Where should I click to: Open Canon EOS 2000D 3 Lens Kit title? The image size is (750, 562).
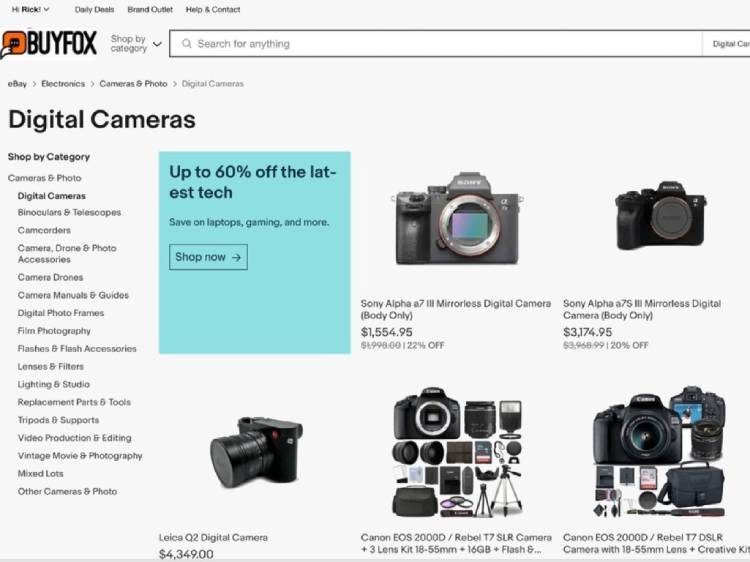(456, 543)
